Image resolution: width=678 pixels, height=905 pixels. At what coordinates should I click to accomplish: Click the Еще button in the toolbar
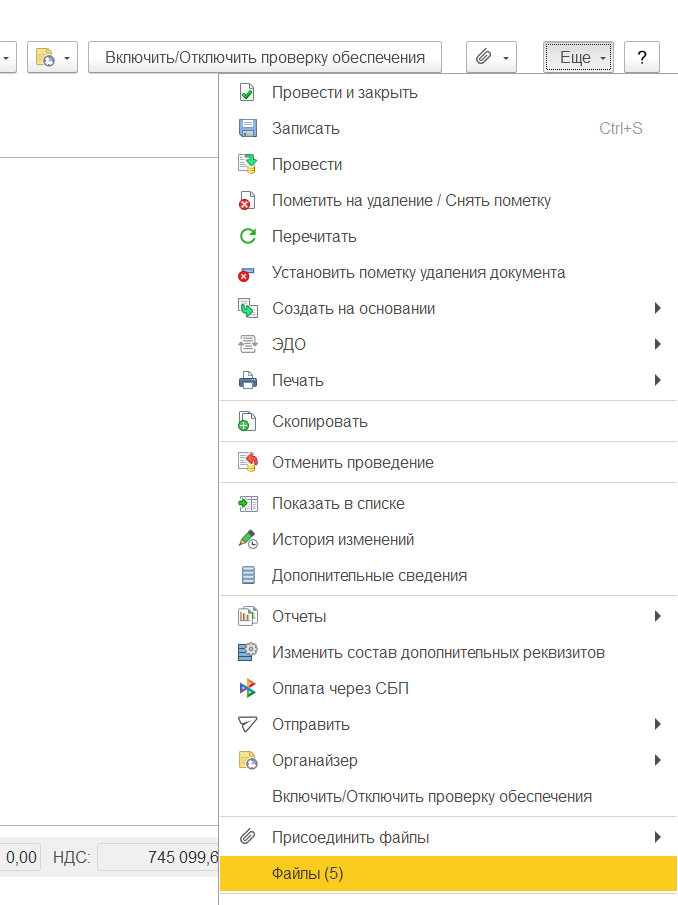point(578,58)
